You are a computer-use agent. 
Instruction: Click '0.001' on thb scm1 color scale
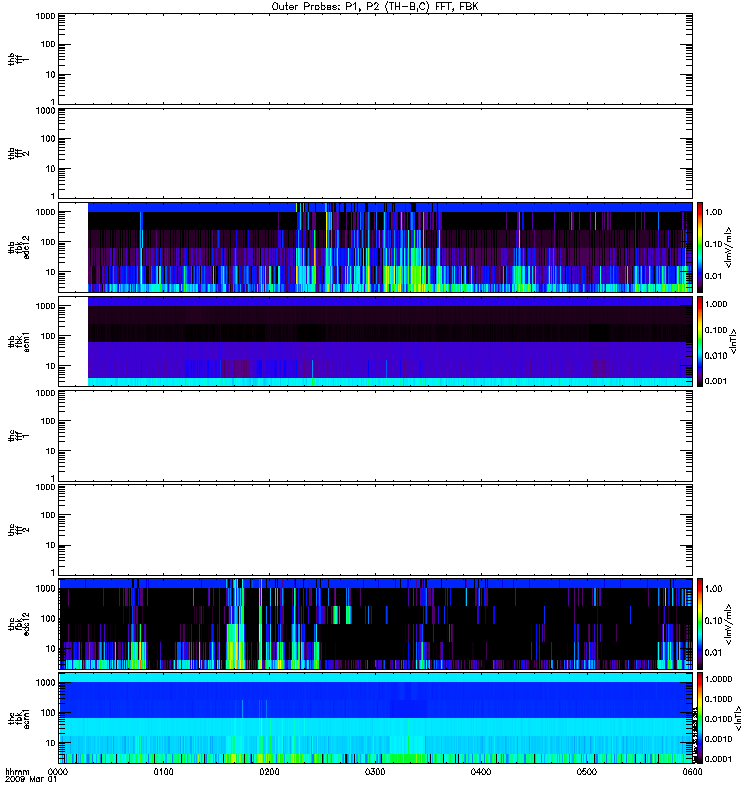[x=716, y=381]
